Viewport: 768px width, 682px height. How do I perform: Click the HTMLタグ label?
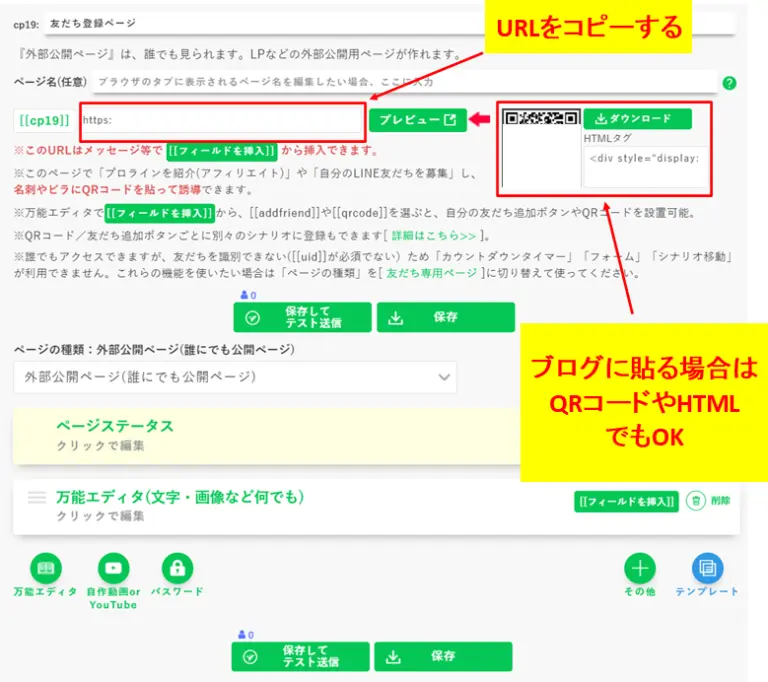[x=607, y=138]
